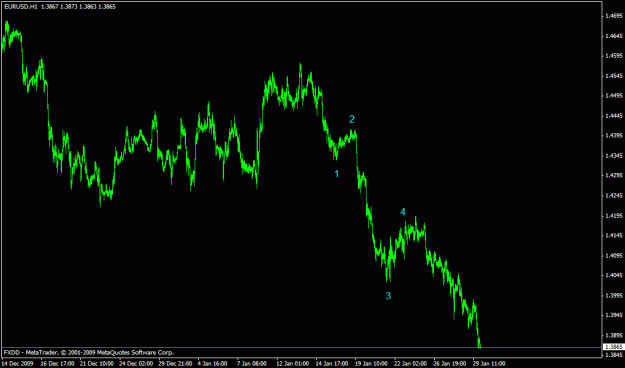Click the 12 Jan 01:00 time label

293,364
